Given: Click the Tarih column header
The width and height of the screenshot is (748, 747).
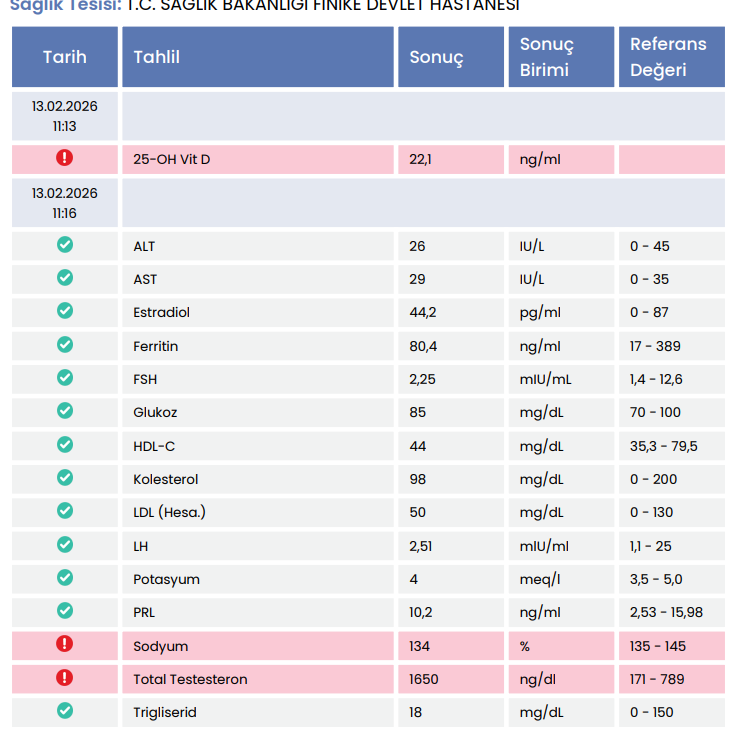Looking at the screenshot, I should click(x=65, y=57).
